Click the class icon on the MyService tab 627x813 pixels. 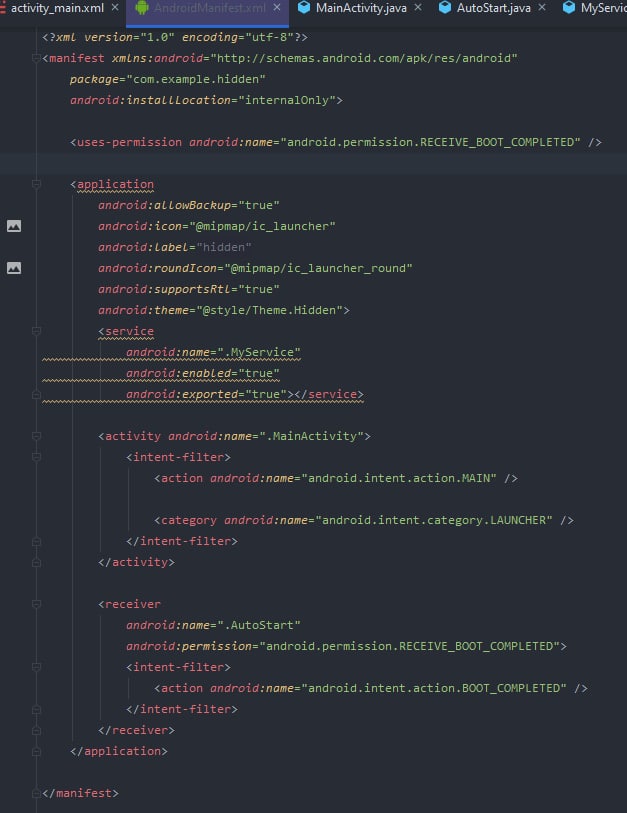[569, 8]
